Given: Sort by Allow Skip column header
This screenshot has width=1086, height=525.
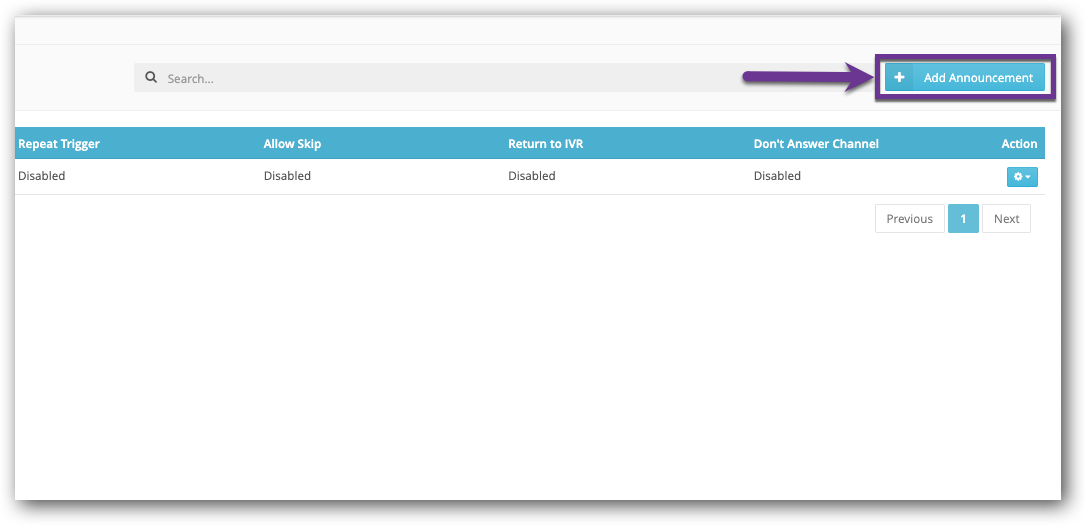Looking at the screenshot, I should coord(292,144).
